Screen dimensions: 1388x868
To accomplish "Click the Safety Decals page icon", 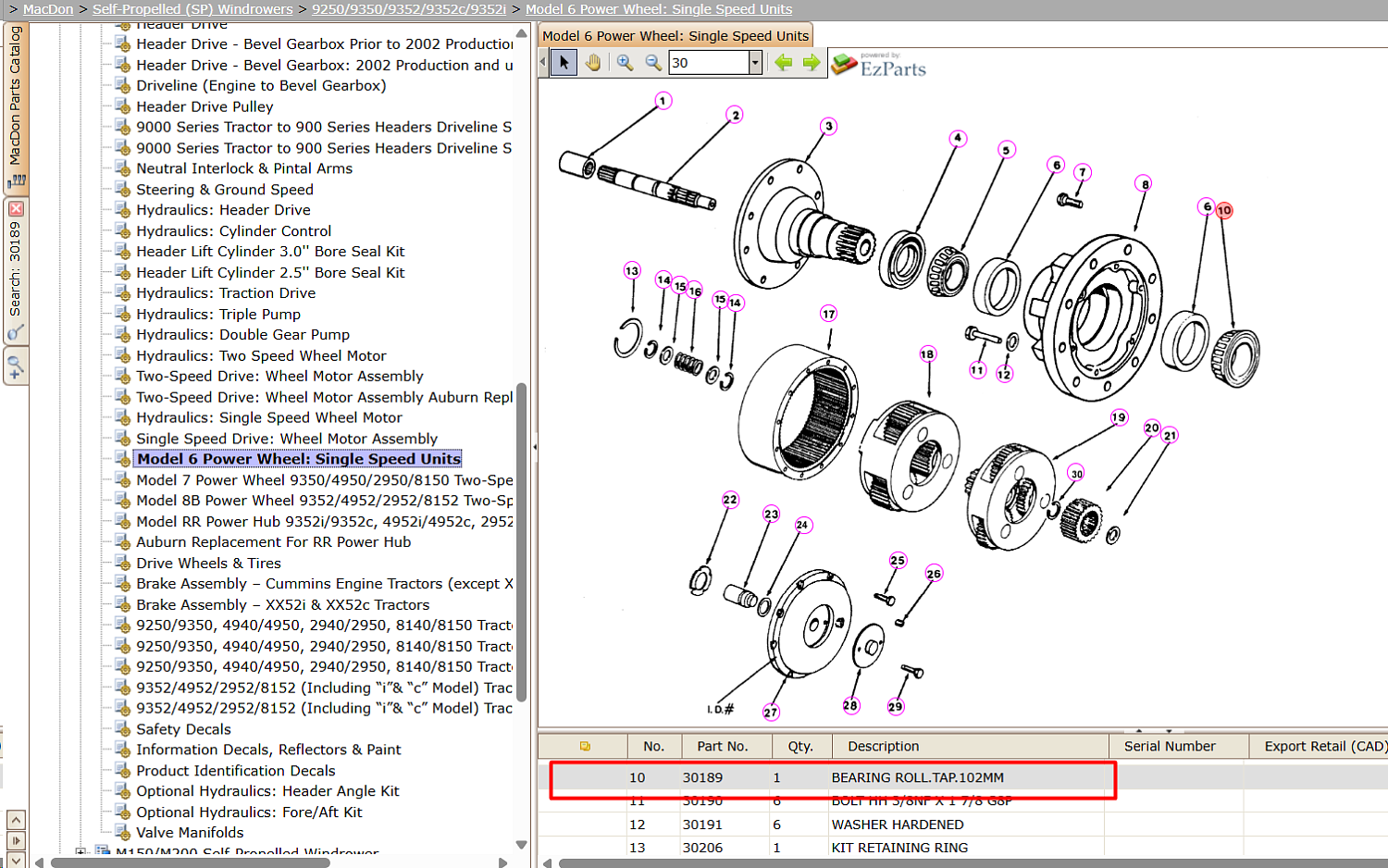I will [x=122, y=729].
